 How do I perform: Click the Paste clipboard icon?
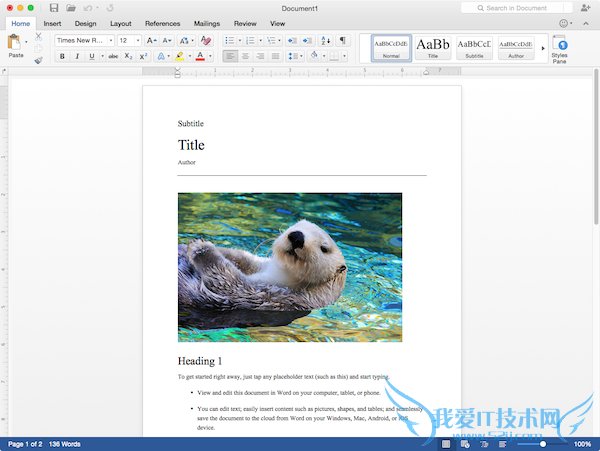16,43
